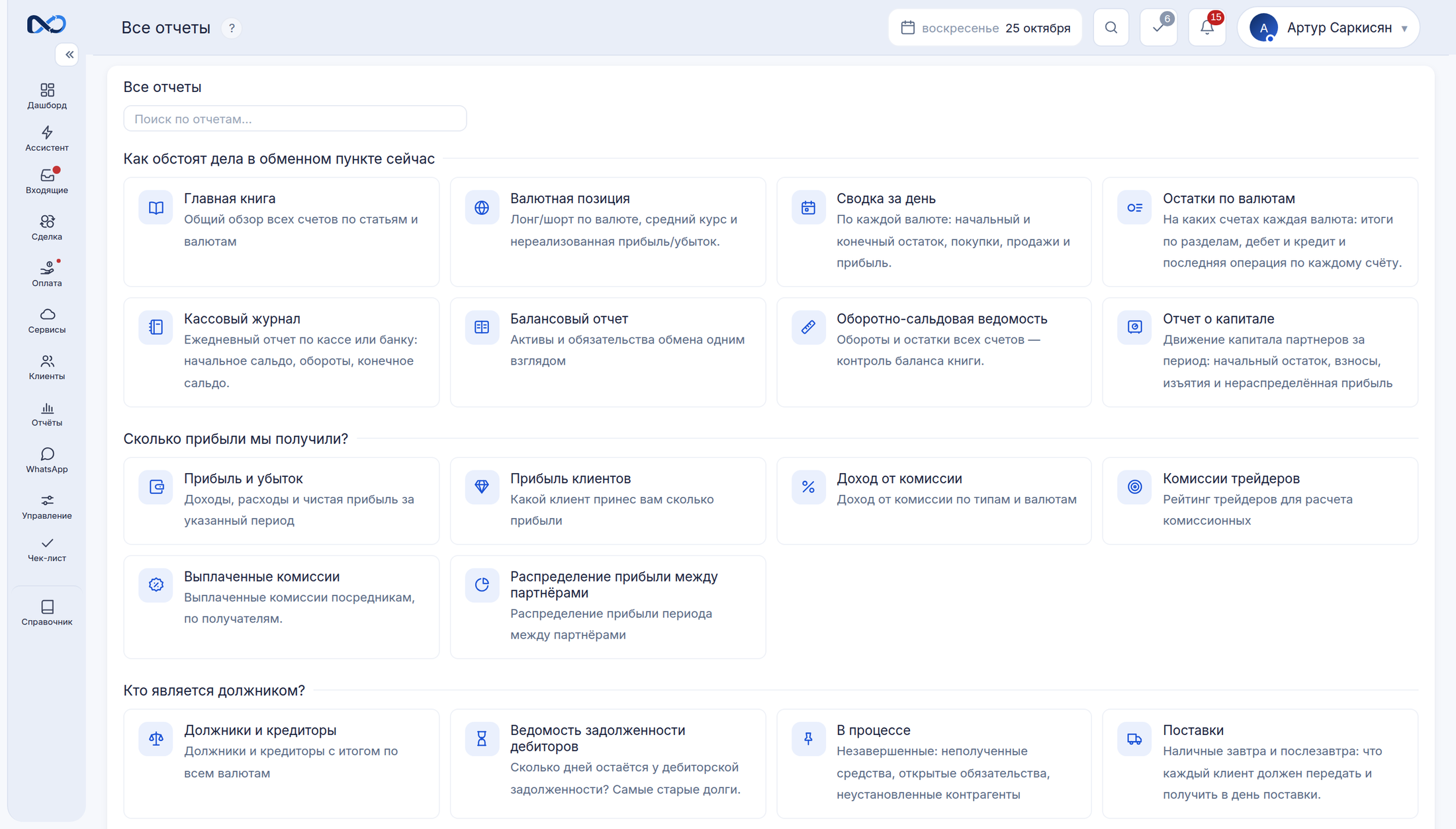
Task: Click the Поиск по отчетам search field
Action: pyautogui.click(x=295, y=119)
